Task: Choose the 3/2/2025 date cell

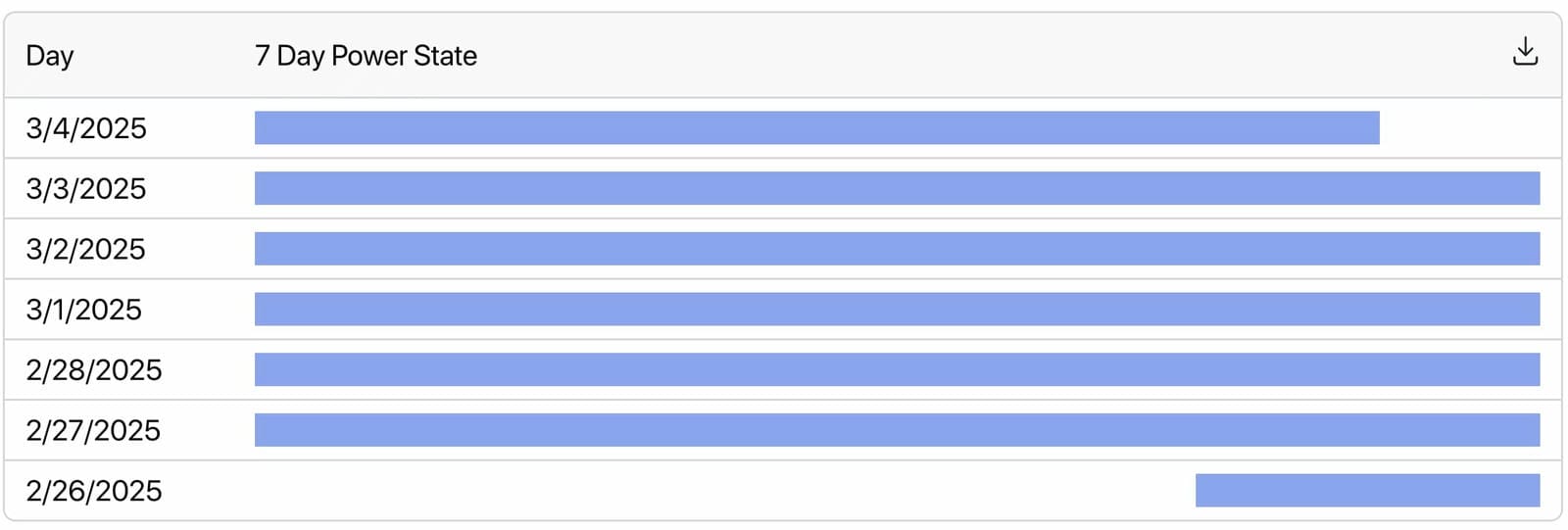Action: [x=85, y=250]
